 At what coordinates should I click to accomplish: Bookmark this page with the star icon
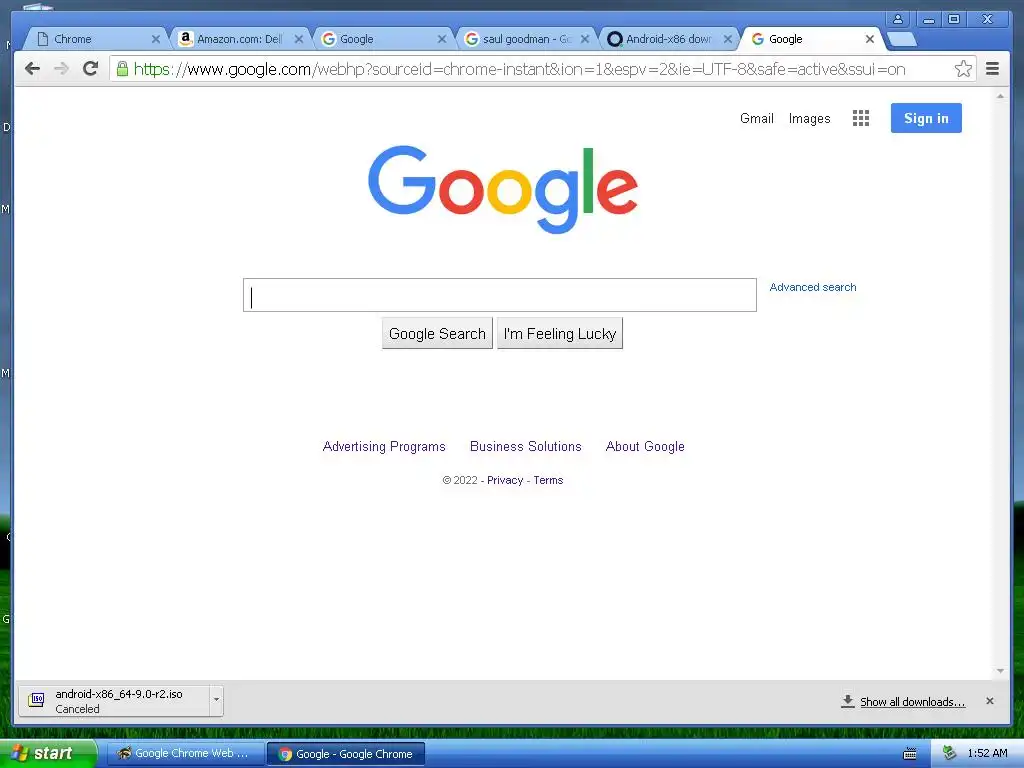(x=963, y=69)
